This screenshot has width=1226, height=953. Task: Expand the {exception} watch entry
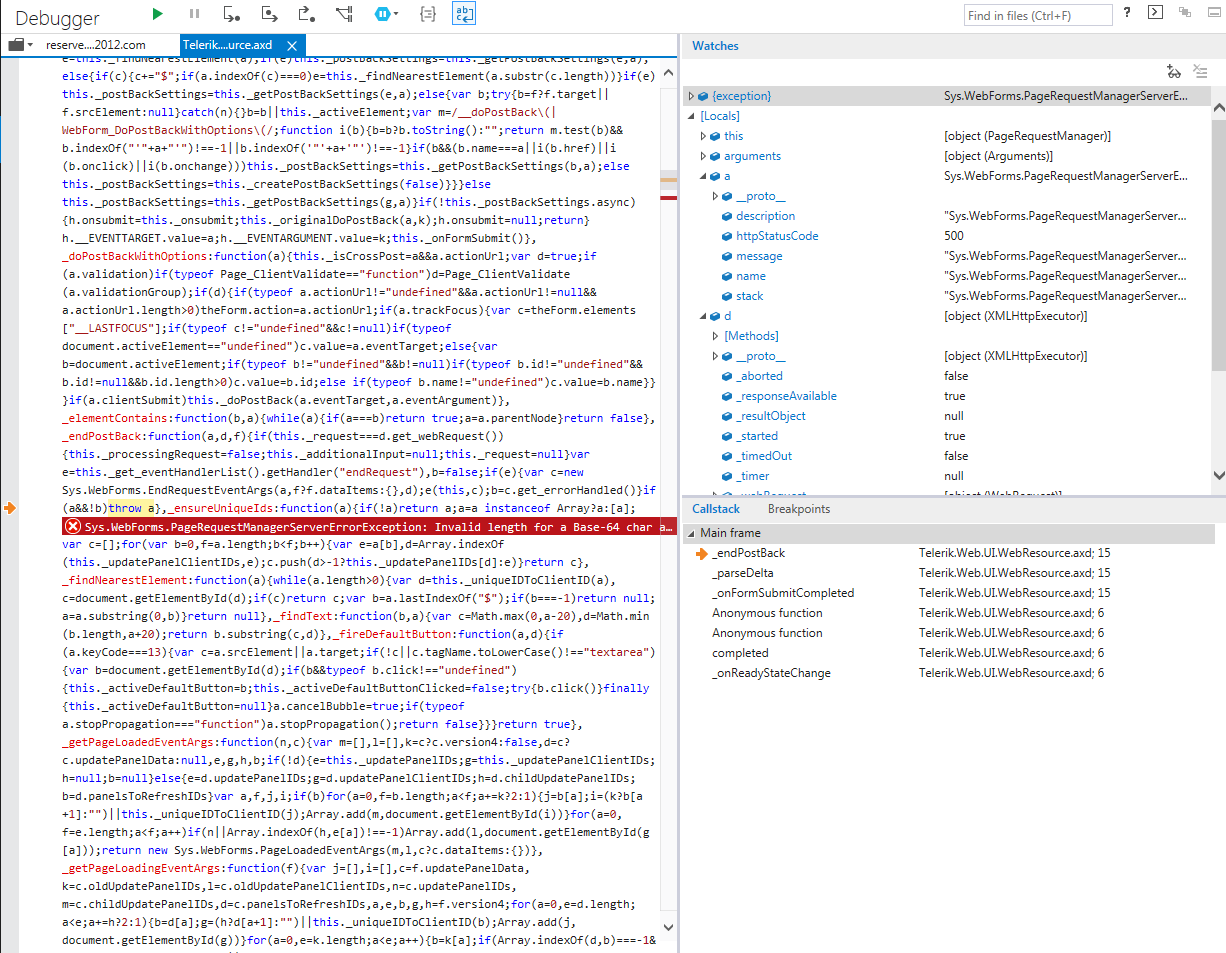(x=691, y=96)
